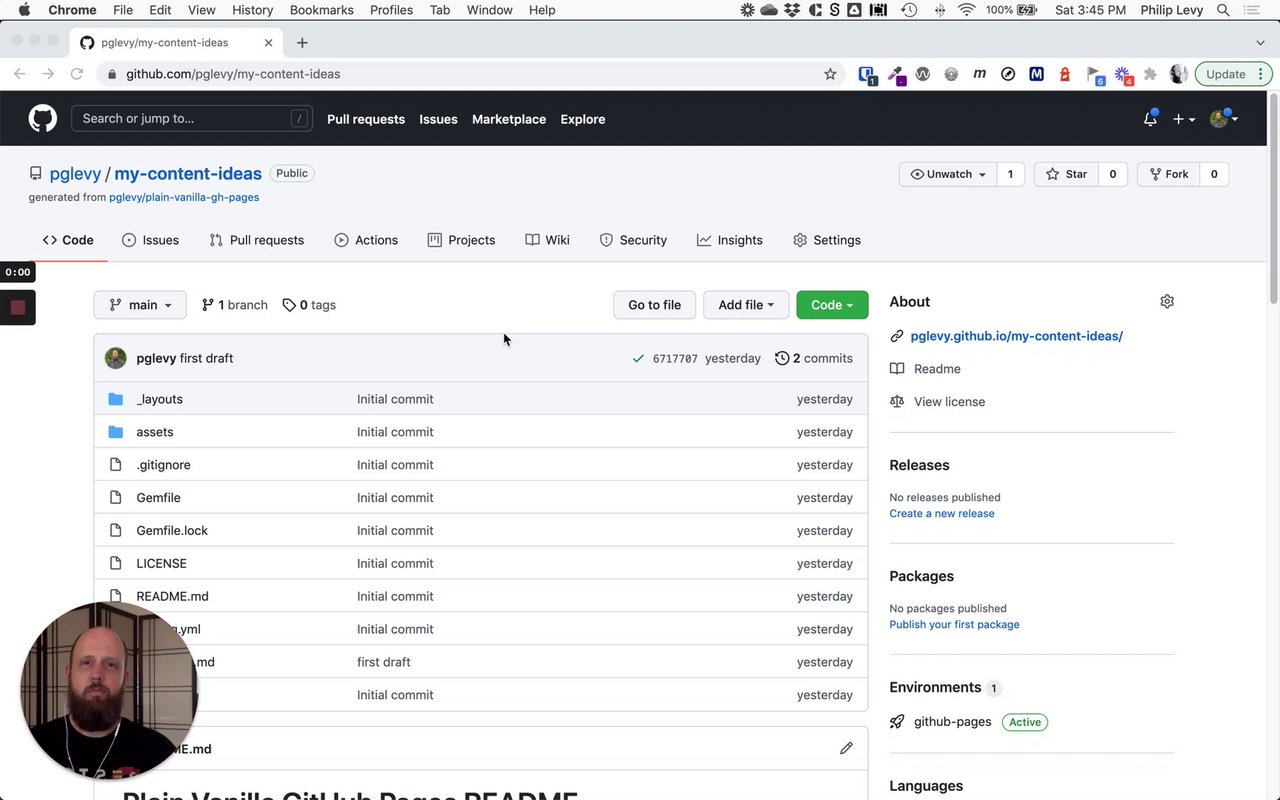Open the .gitignore file
The image size is (1280, 800).
coord(163,465)
